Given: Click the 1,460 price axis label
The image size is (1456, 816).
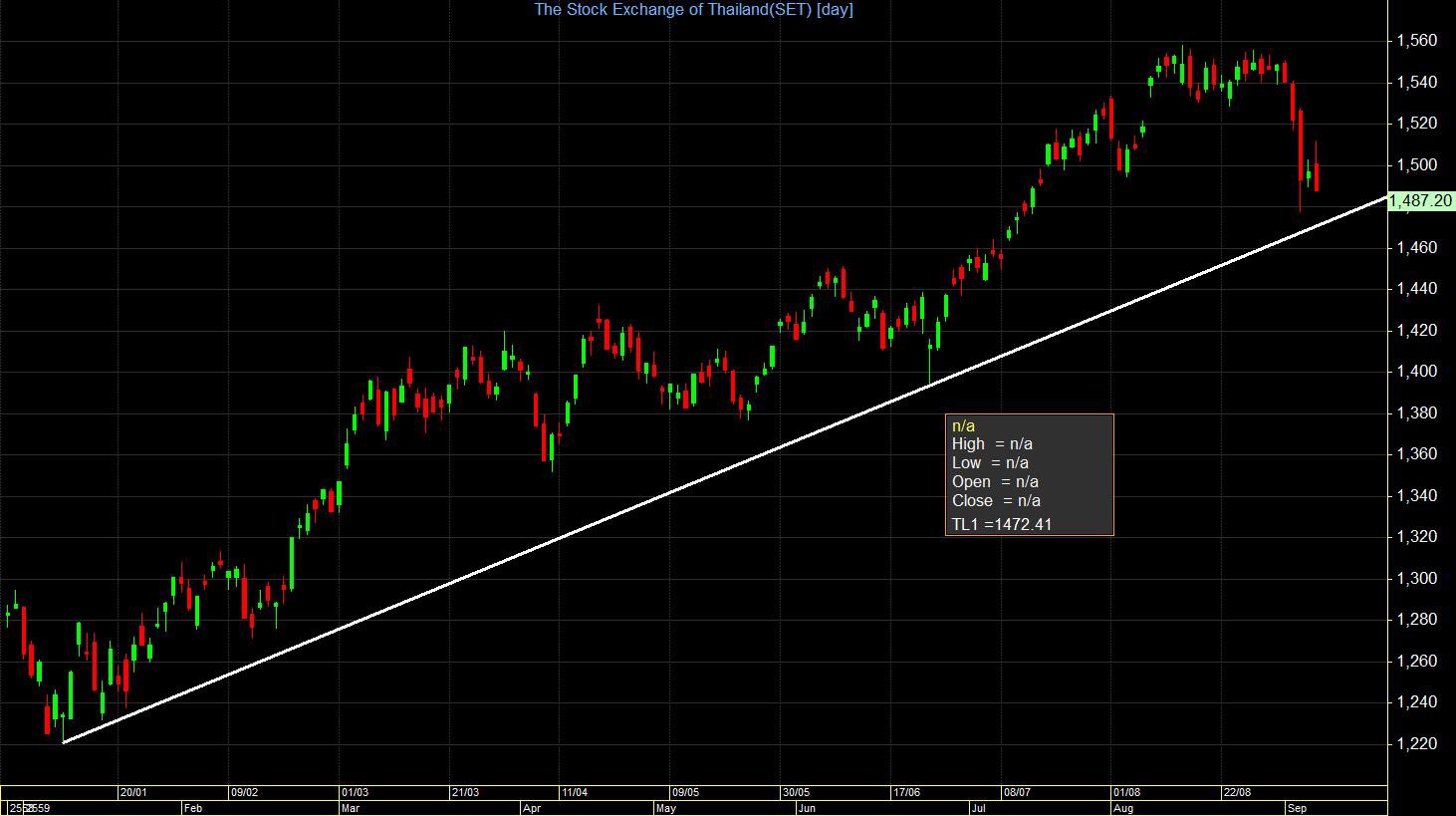Looking at the screenshot, I should [1416, 248].
